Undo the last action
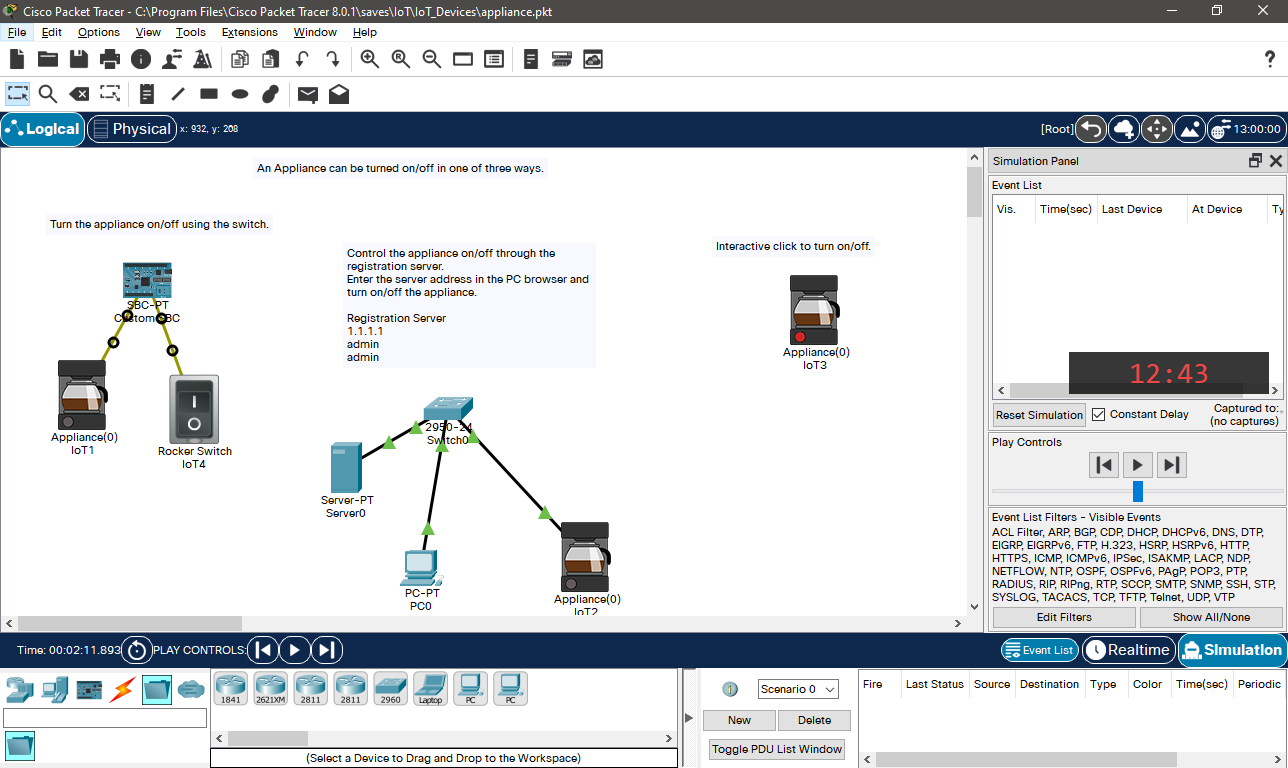This screenshot has width=1288, height=768. (x=302, y=59)
